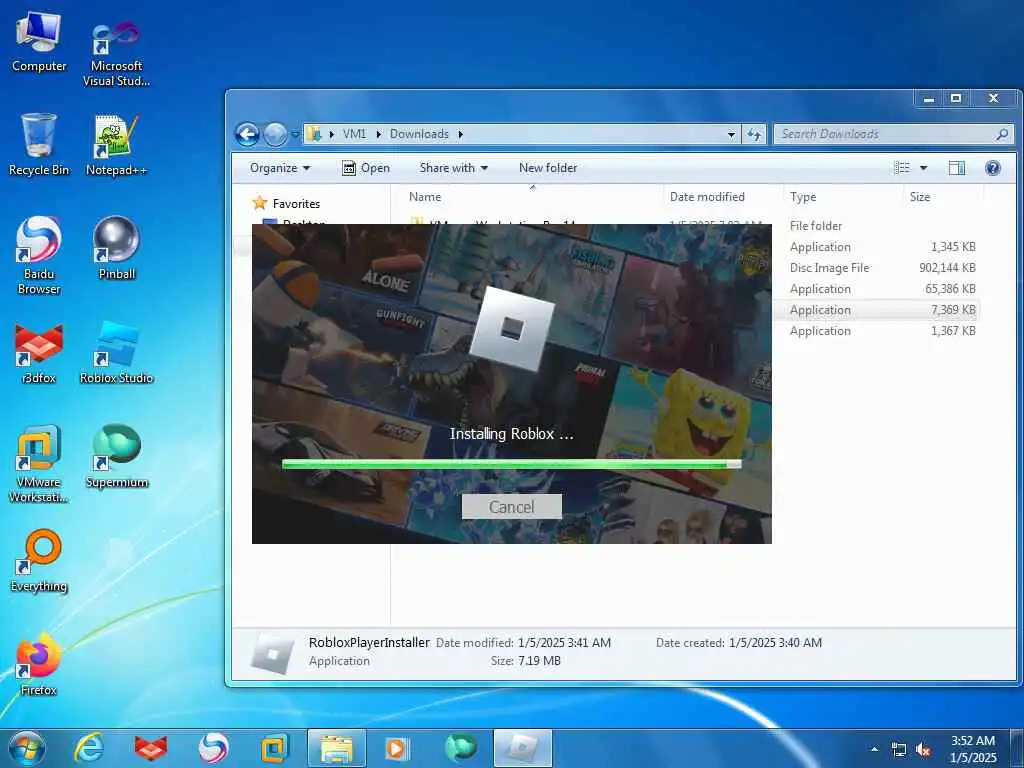The image size is (1024, 768).
Task: Click the Windows Start orb
Action: point(27,748)
